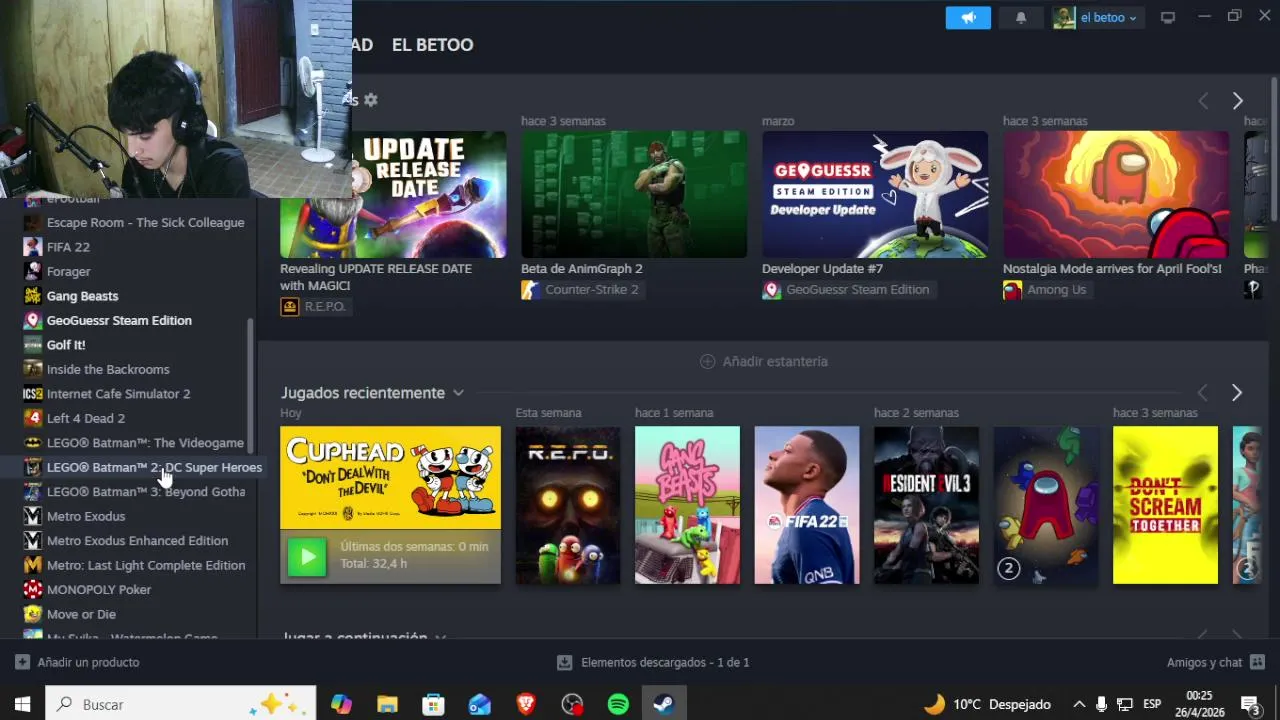The width and height of the screenshot is (1280, 720).
Task: Open Beta de AnimGraph 2 news image
Action: point(634,194)
